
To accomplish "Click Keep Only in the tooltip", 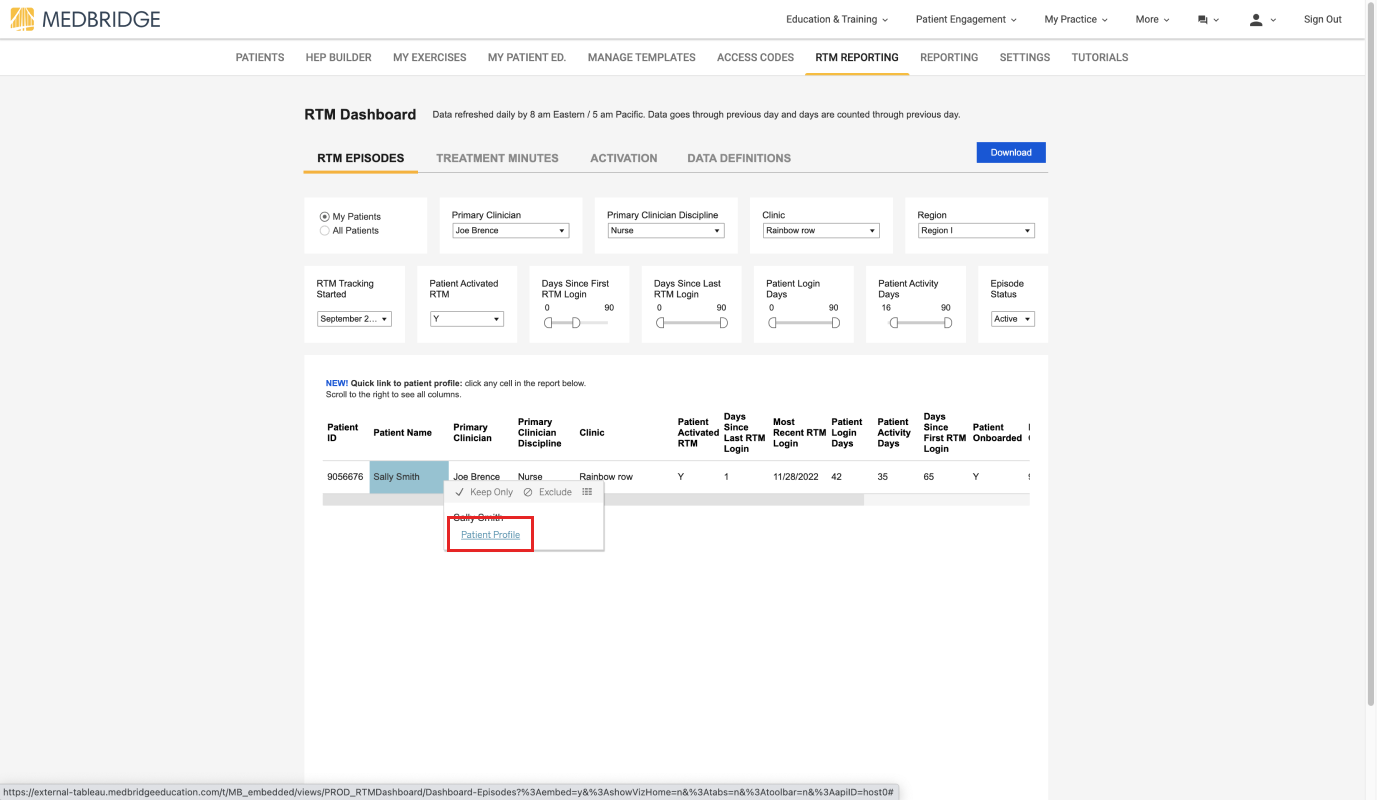I will coord(484,492).
